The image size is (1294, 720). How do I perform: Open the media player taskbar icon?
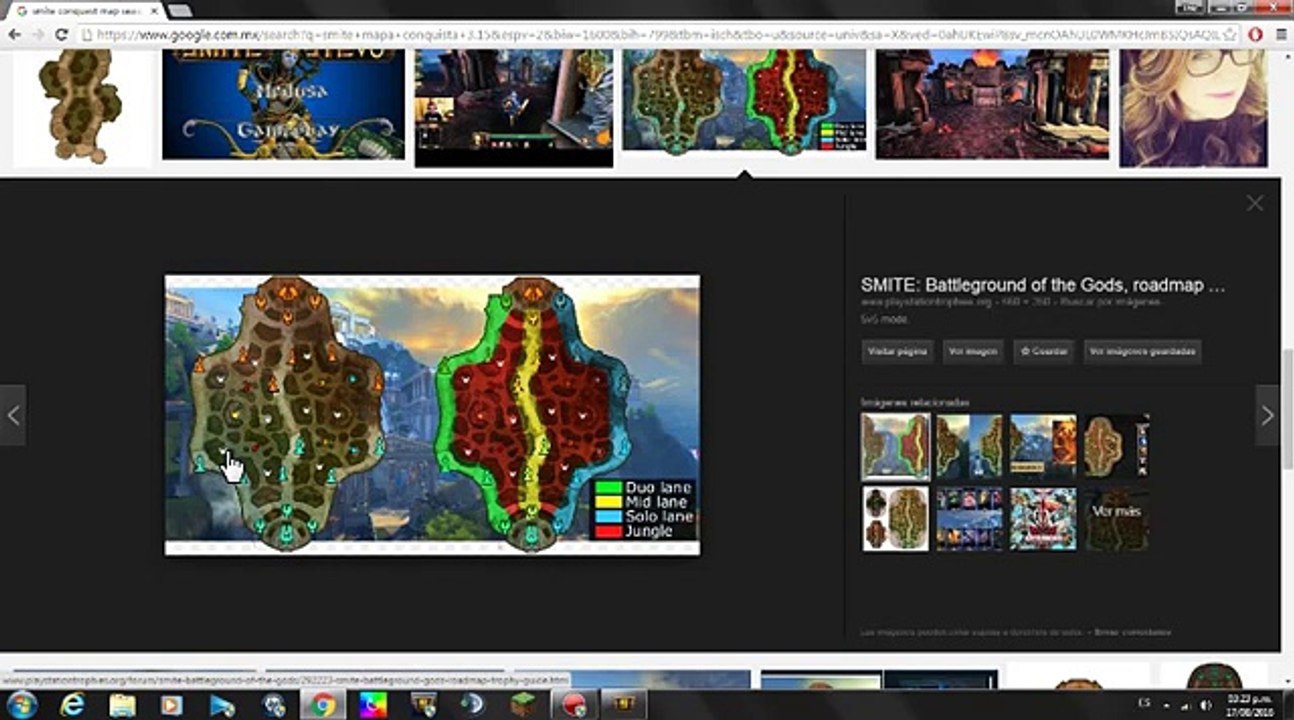(172, 705)
